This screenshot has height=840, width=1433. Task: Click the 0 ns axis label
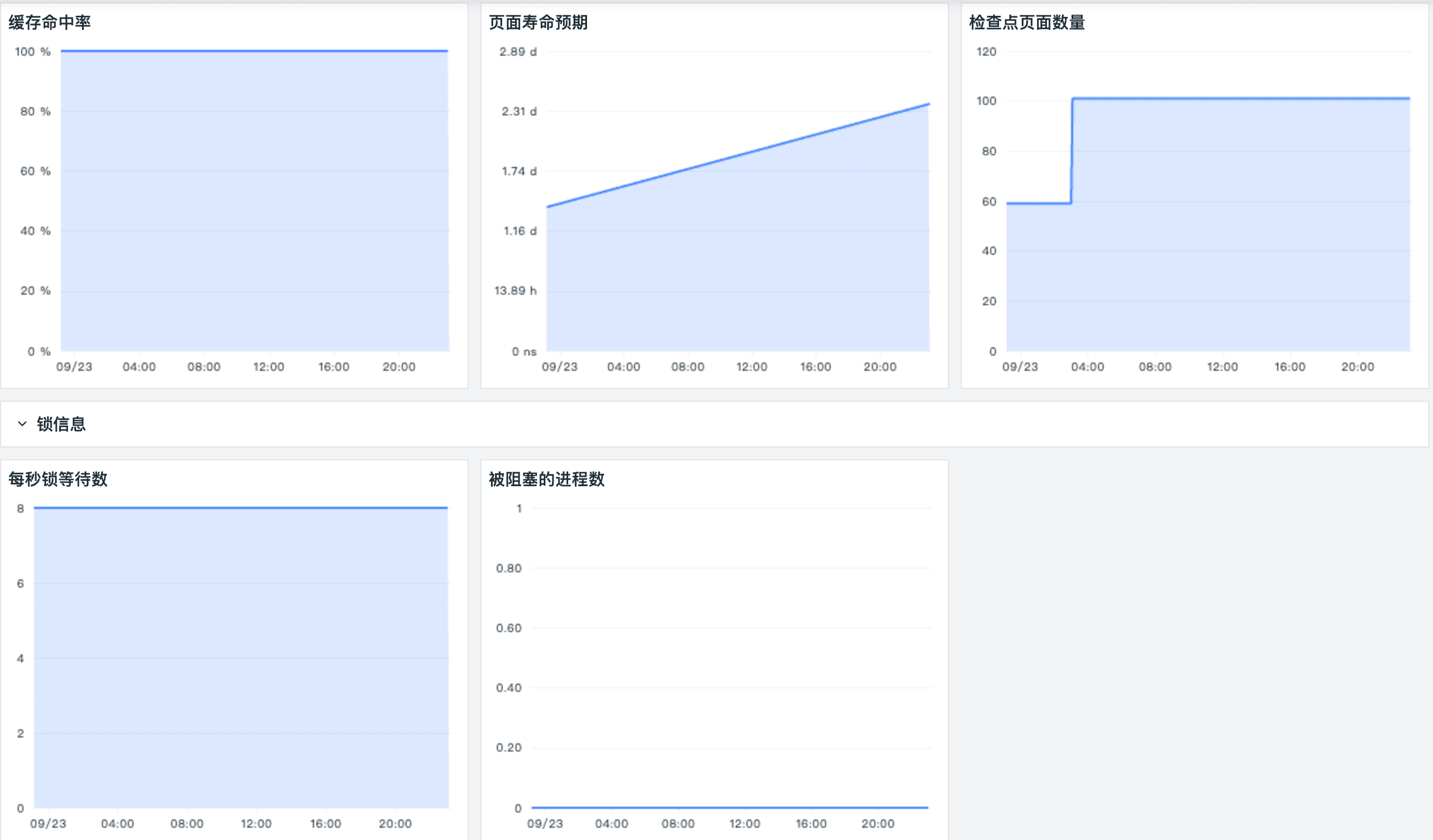pyautogui.click(x=524, y=351)
